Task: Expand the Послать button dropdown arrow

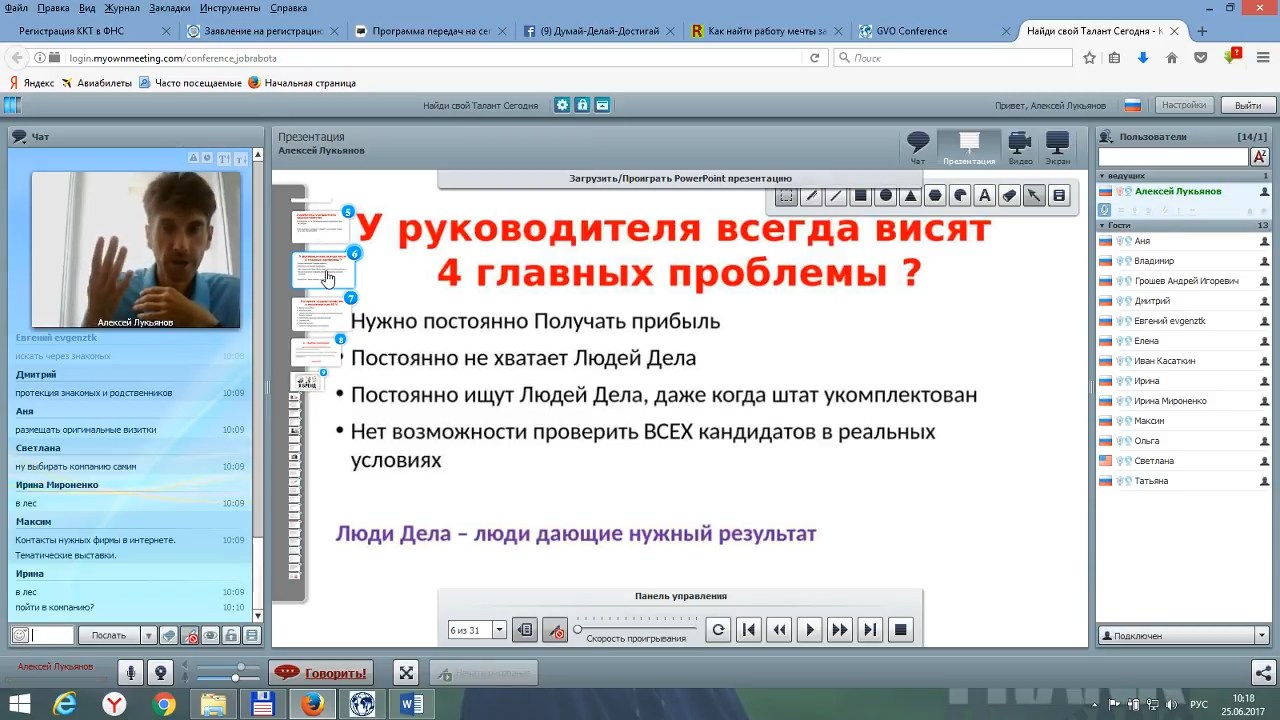Action: point(148,635)
